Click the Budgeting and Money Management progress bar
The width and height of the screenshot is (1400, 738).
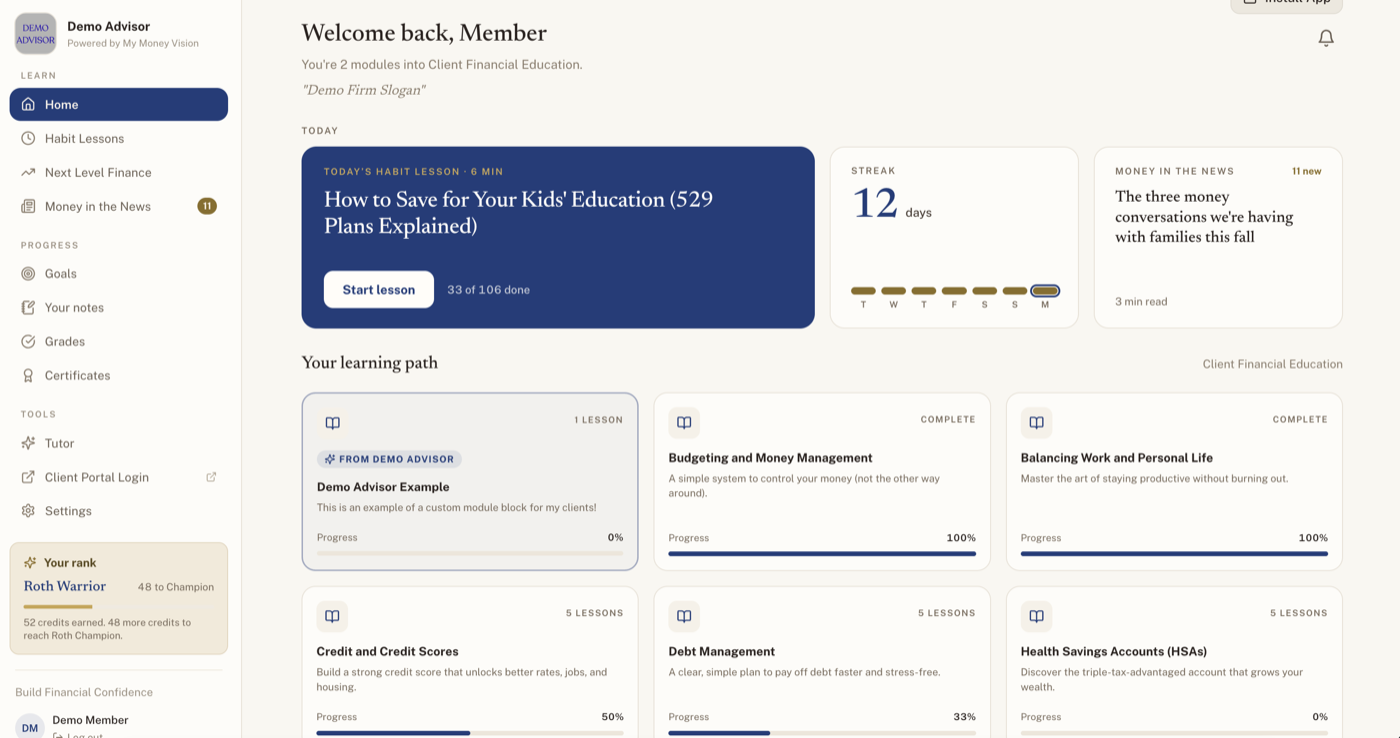point(822,553)
